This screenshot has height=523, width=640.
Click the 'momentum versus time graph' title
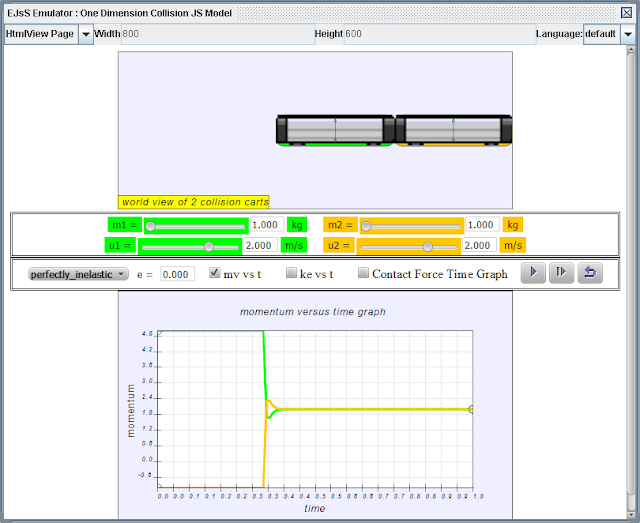[313, 312]
